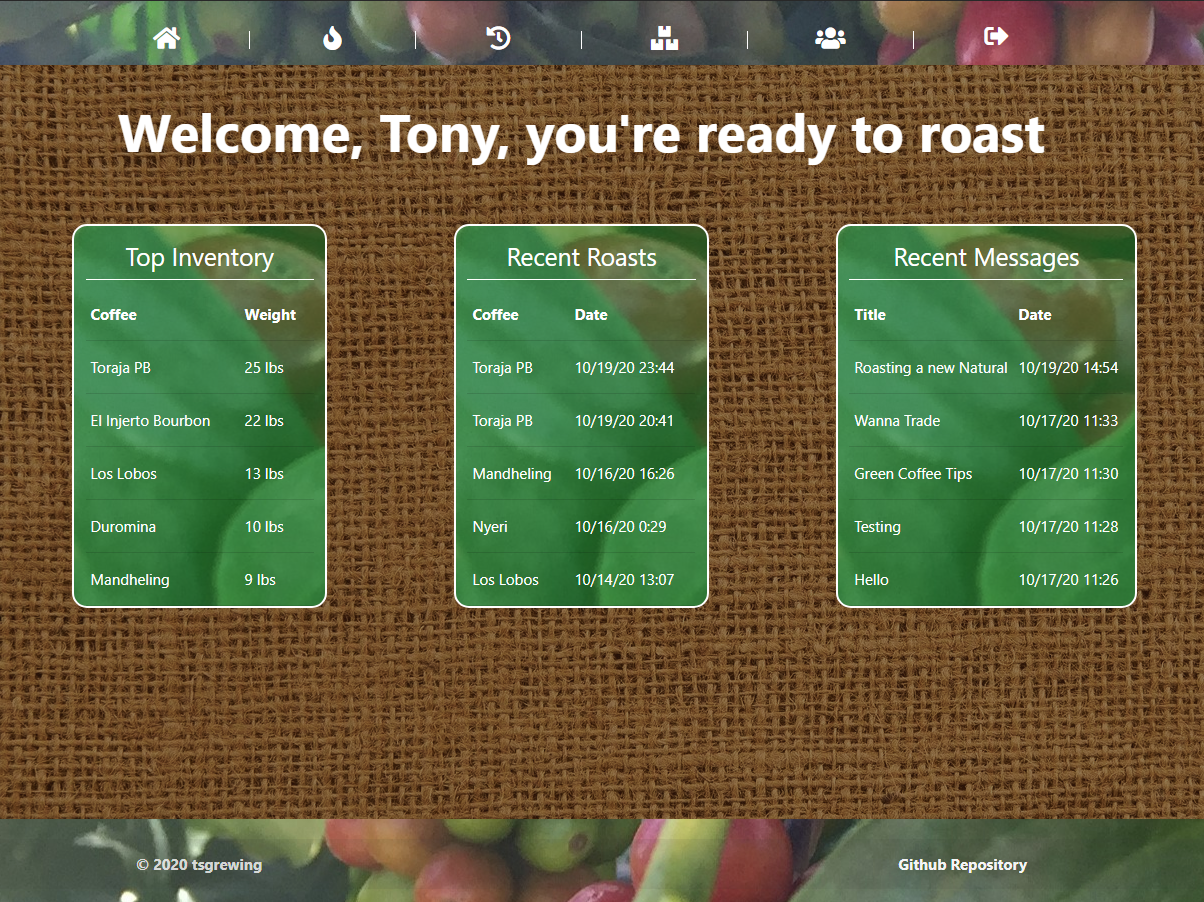Open the Hello message

tap(871, 580)
